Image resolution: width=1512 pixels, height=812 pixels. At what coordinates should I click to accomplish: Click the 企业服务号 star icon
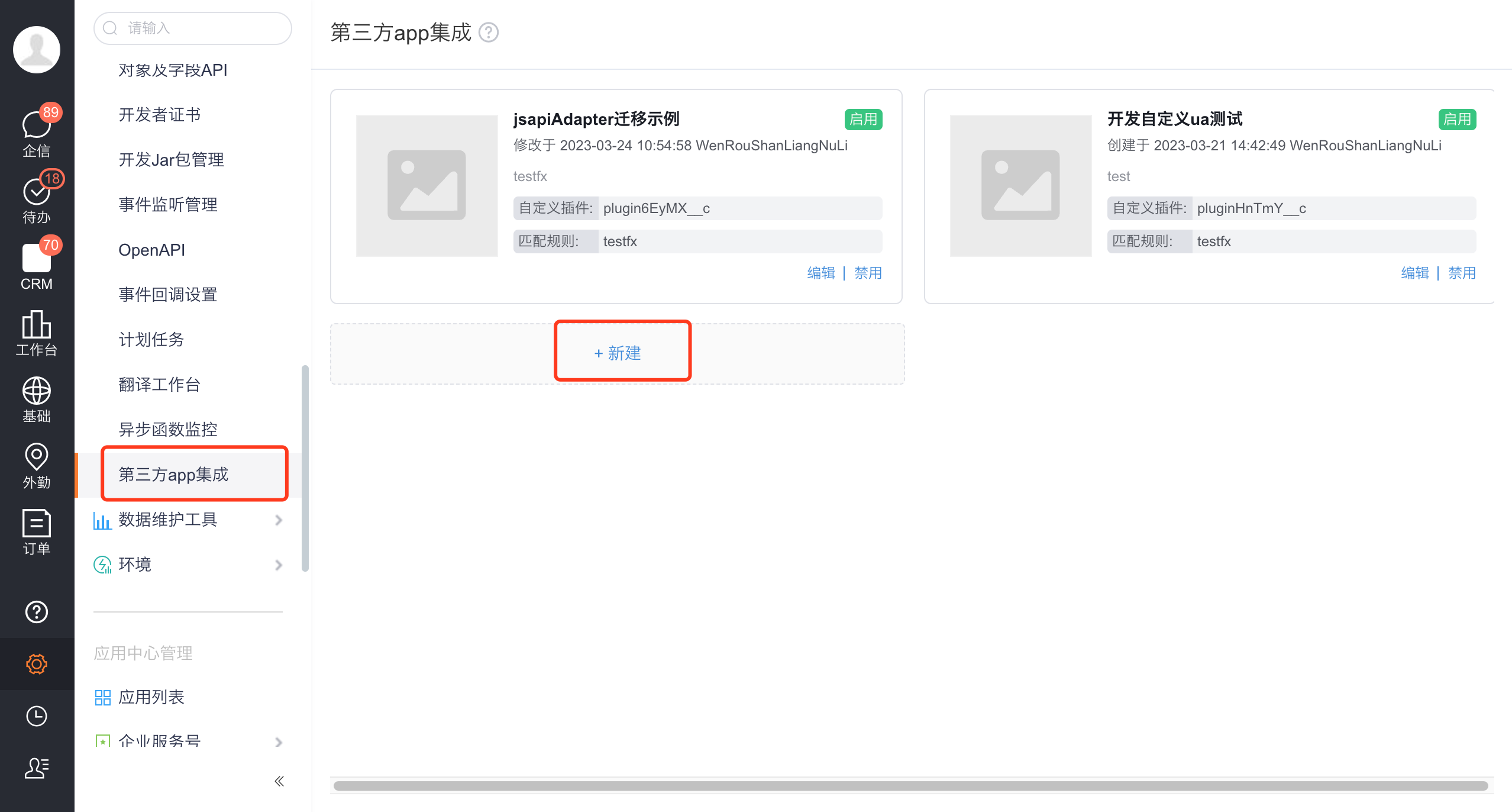click(102, 741)
